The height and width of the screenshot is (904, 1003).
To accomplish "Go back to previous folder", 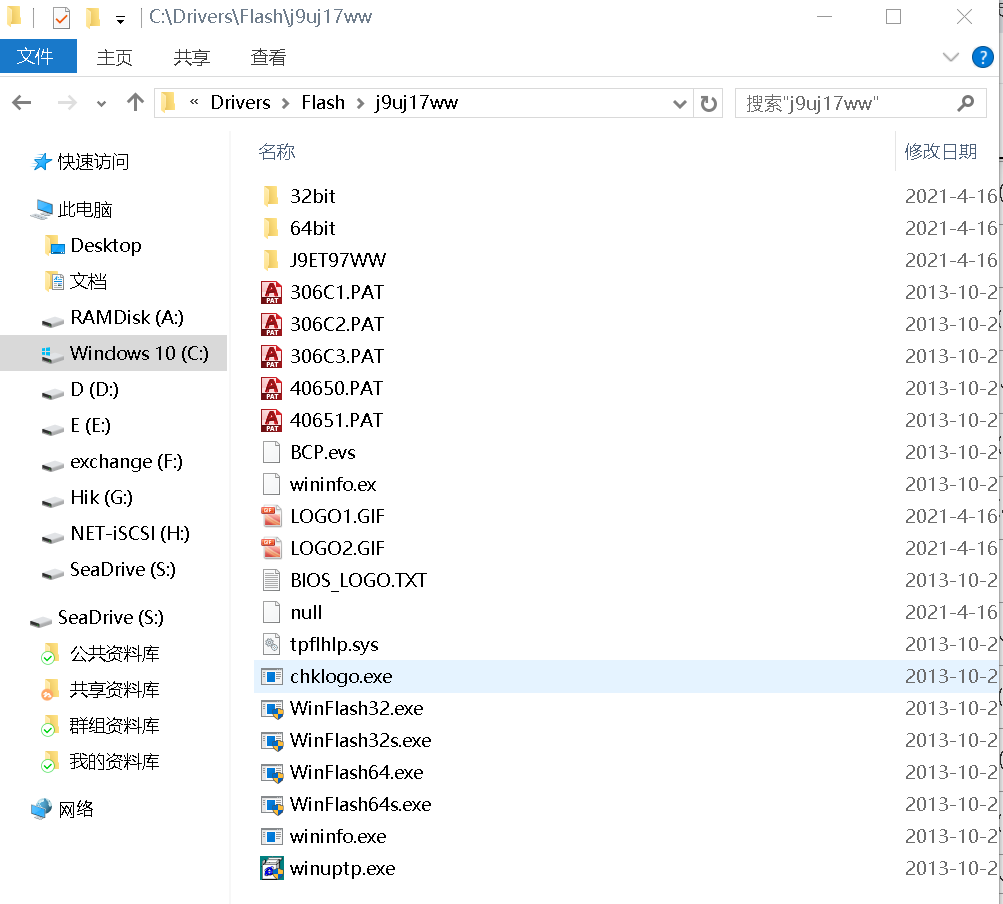I will pyautogui.click(x=22, y=102).
